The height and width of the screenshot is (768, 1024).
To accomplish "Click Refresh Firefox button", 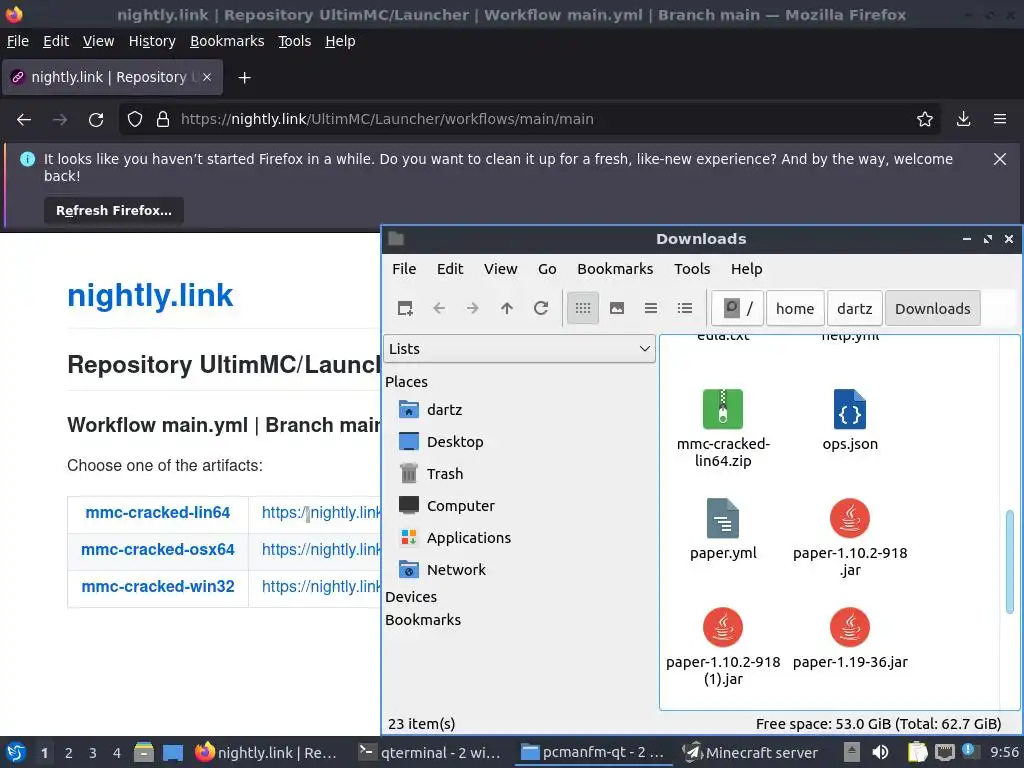I will [114, 211].
